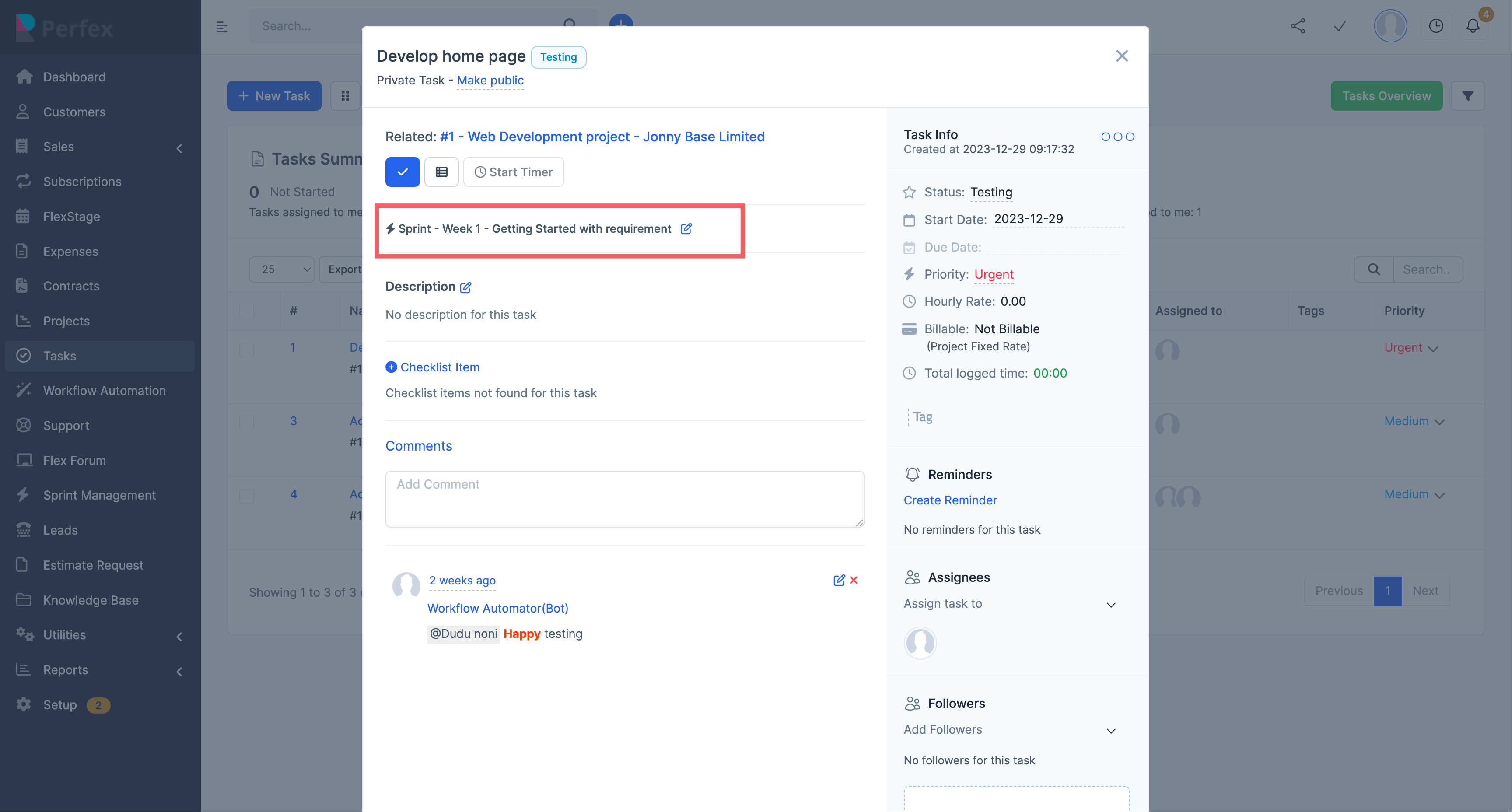
Task: Click Create Reminder link
Action: tap(950, 500)
